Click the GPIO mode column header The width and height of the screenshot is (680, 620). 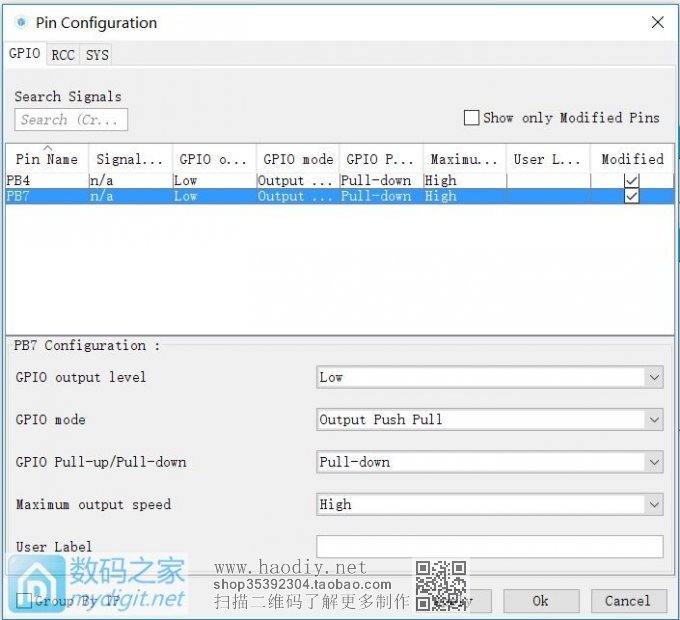[298, 159]
